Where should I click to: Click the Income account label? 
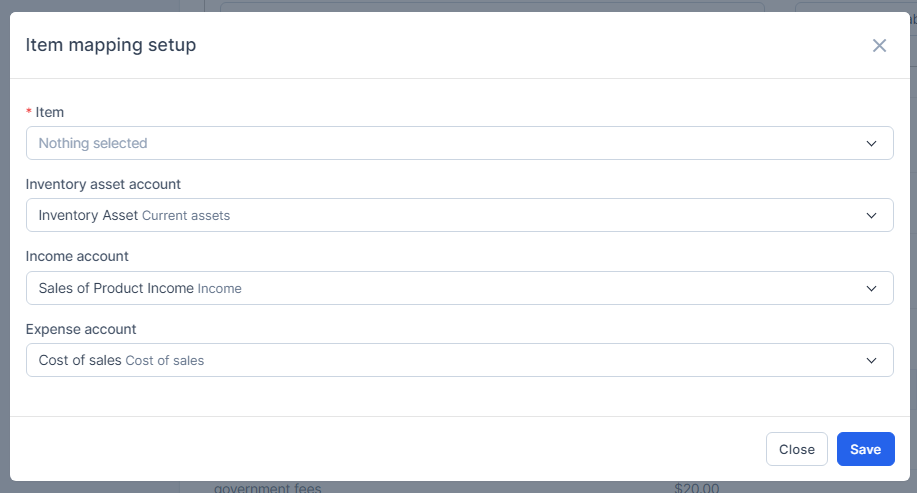(77, 256)
